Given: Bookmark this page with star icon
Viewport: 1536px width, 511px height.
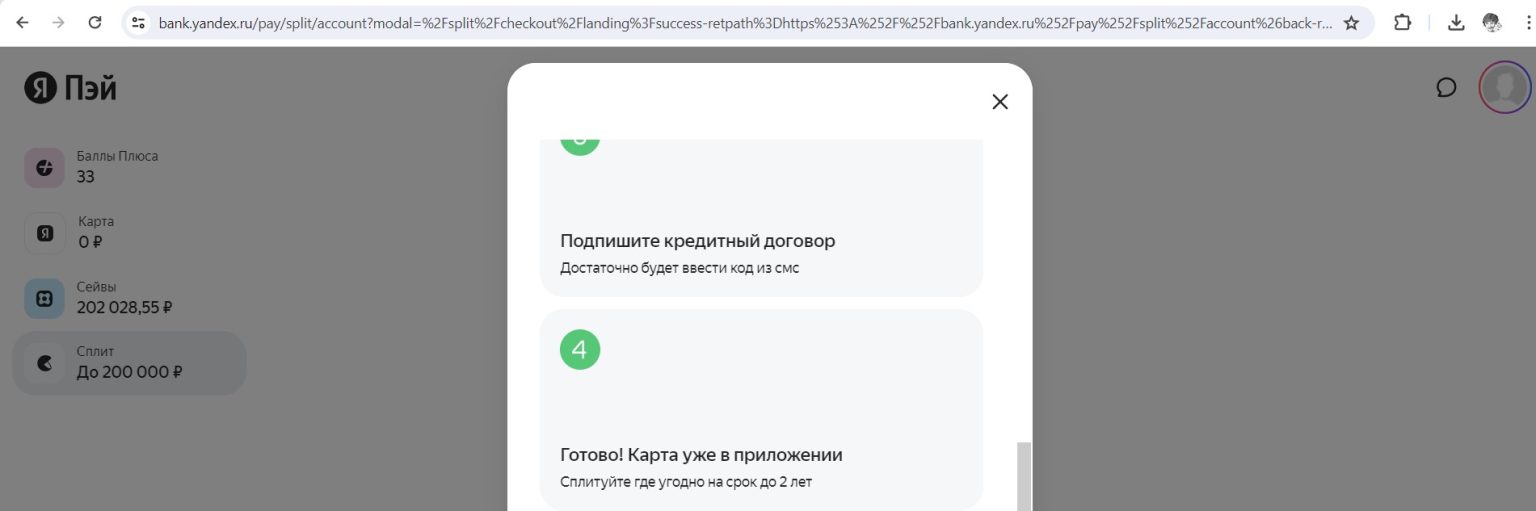Looking at the screenshot, I should [x=1351, y=22].
